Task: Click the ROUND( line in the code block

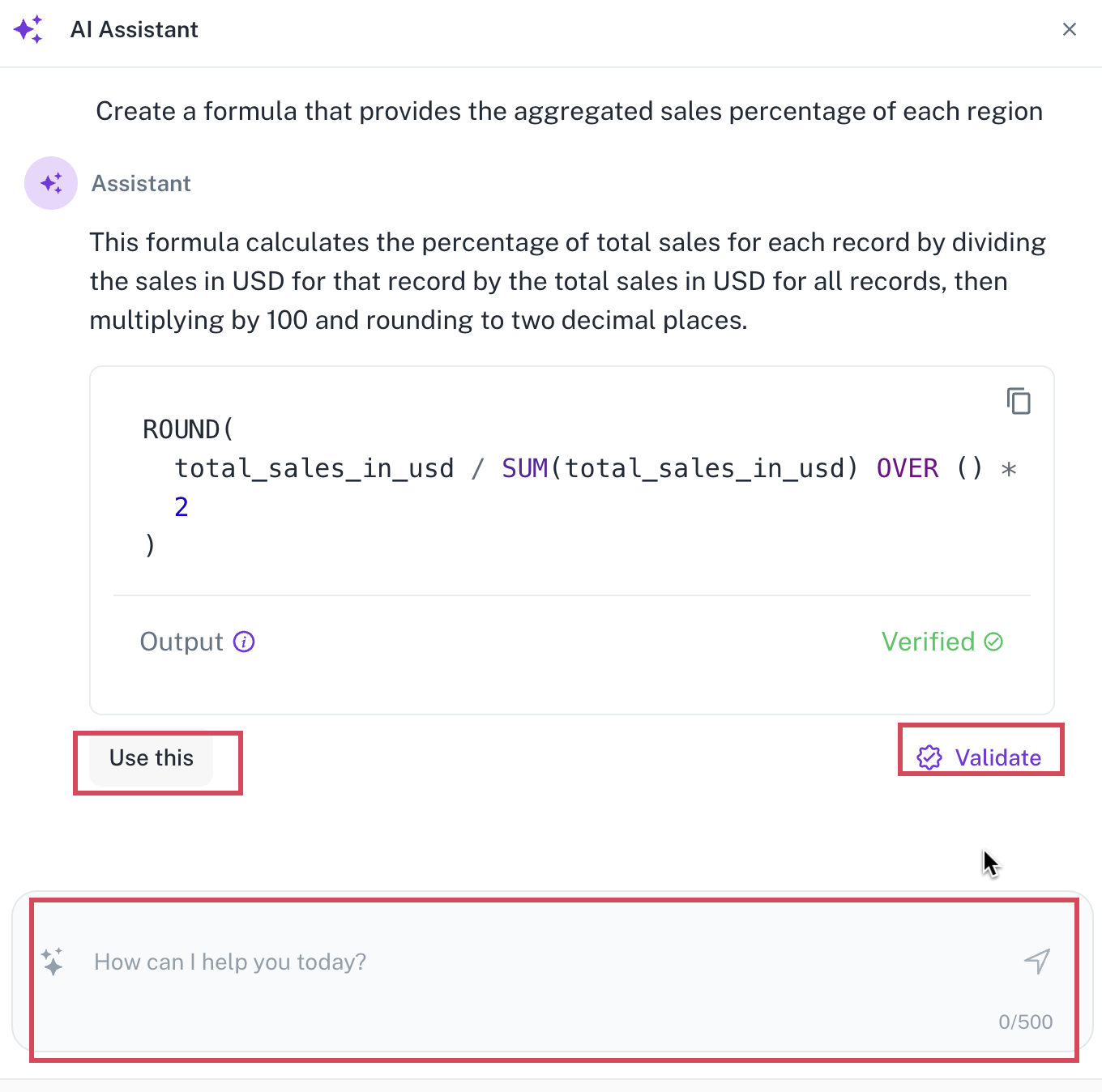Action: click(x=188, y=429)
